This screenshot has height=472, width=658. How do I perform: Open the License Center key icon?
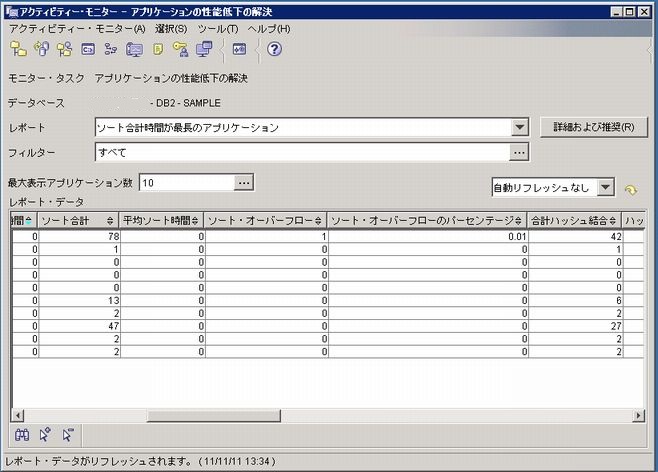[181, 49]
